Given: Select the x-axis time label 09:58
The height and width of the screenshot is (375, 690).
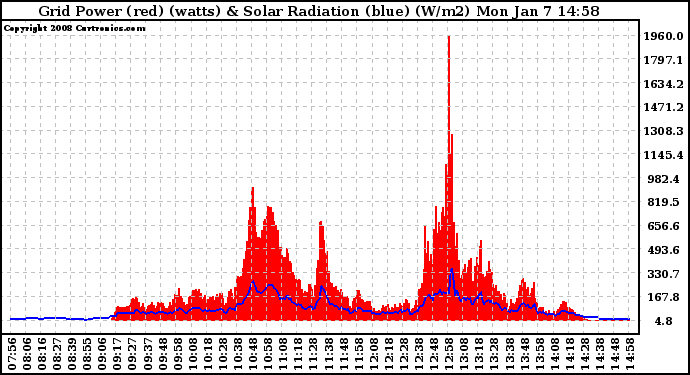Looking at the screenshot, I should [178, 354].
